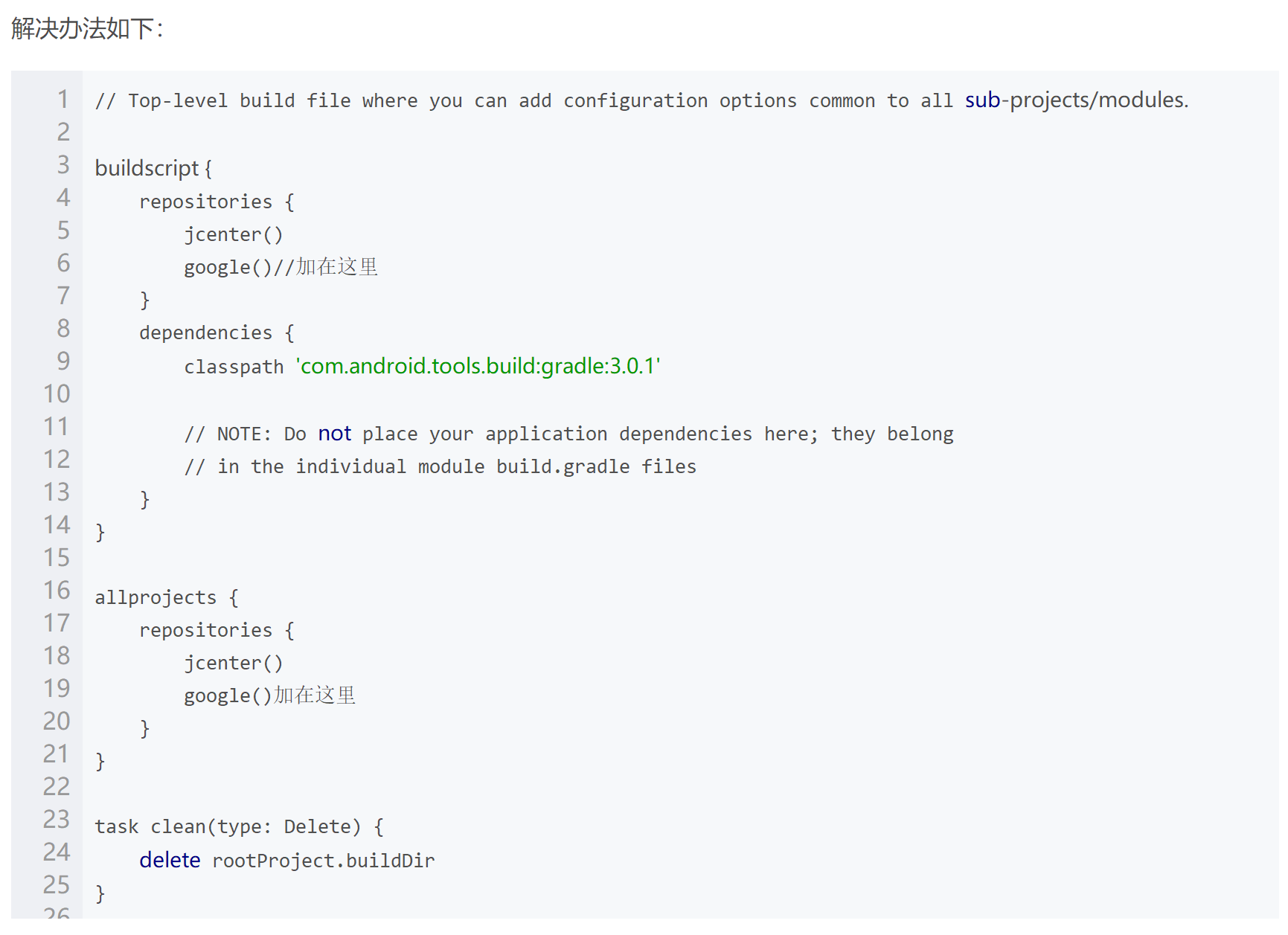Click the green gradle:3.0.1 classpath string
This screenshot has width=1288, height=935.
(x=478, y=366)
